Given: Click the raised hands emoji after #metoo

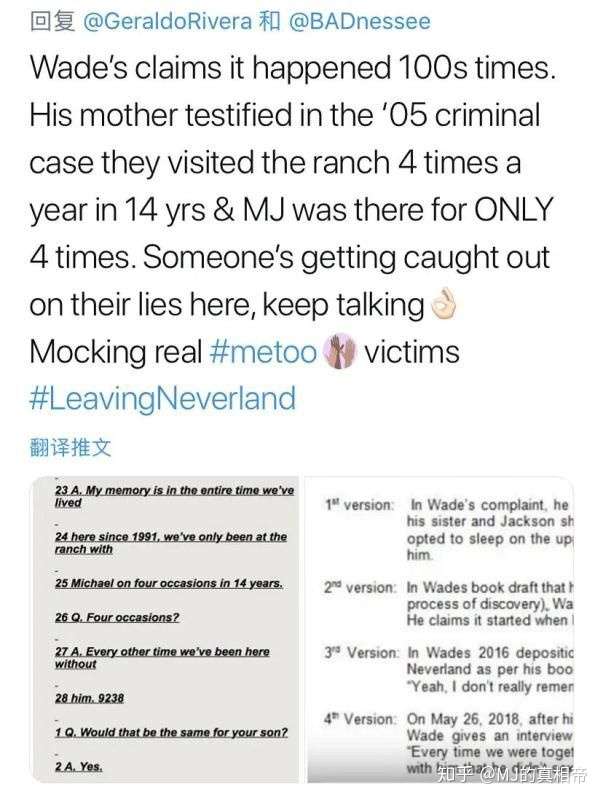Looking at the screenshot, I should [x=340, y=351].
